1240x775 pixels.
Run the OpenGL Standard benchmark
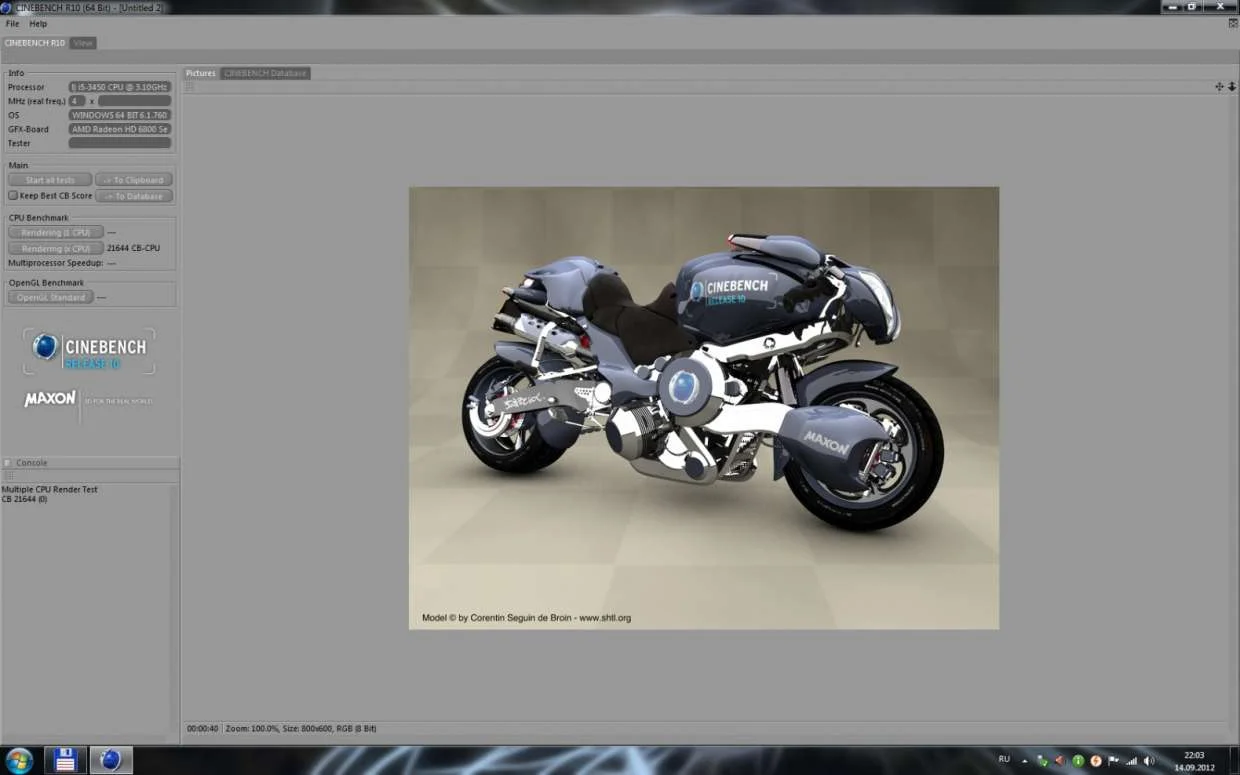tap(51, 298)
